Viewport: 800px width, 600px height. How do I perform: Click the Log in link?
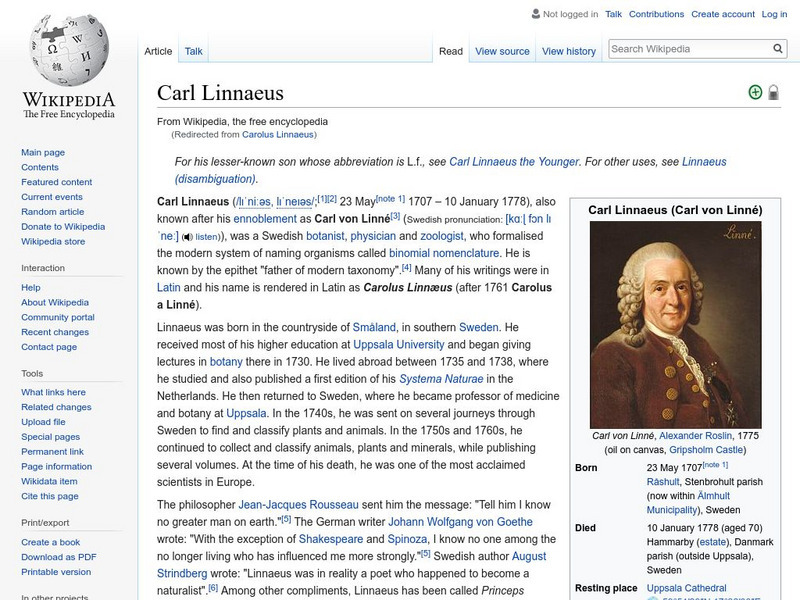774,15
